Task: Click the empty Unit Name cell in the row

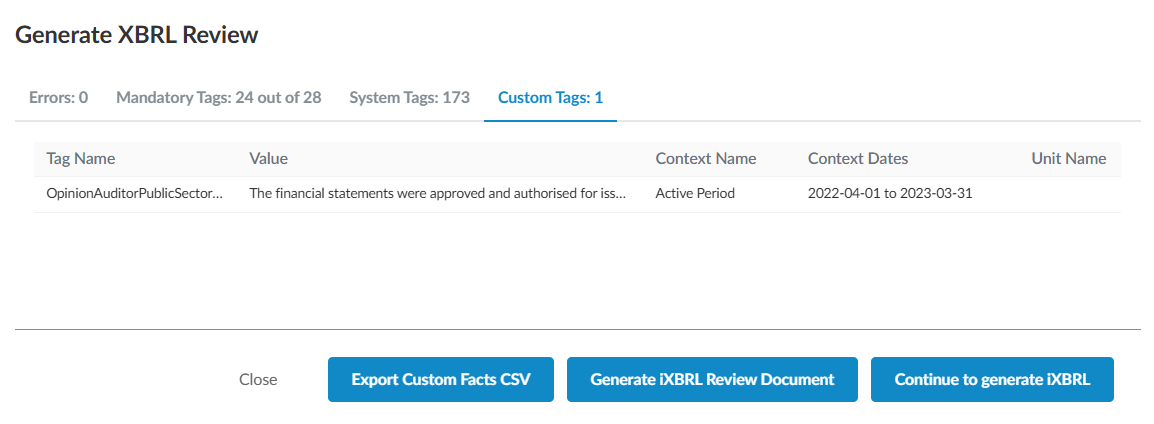Action: click(1068, 194)
